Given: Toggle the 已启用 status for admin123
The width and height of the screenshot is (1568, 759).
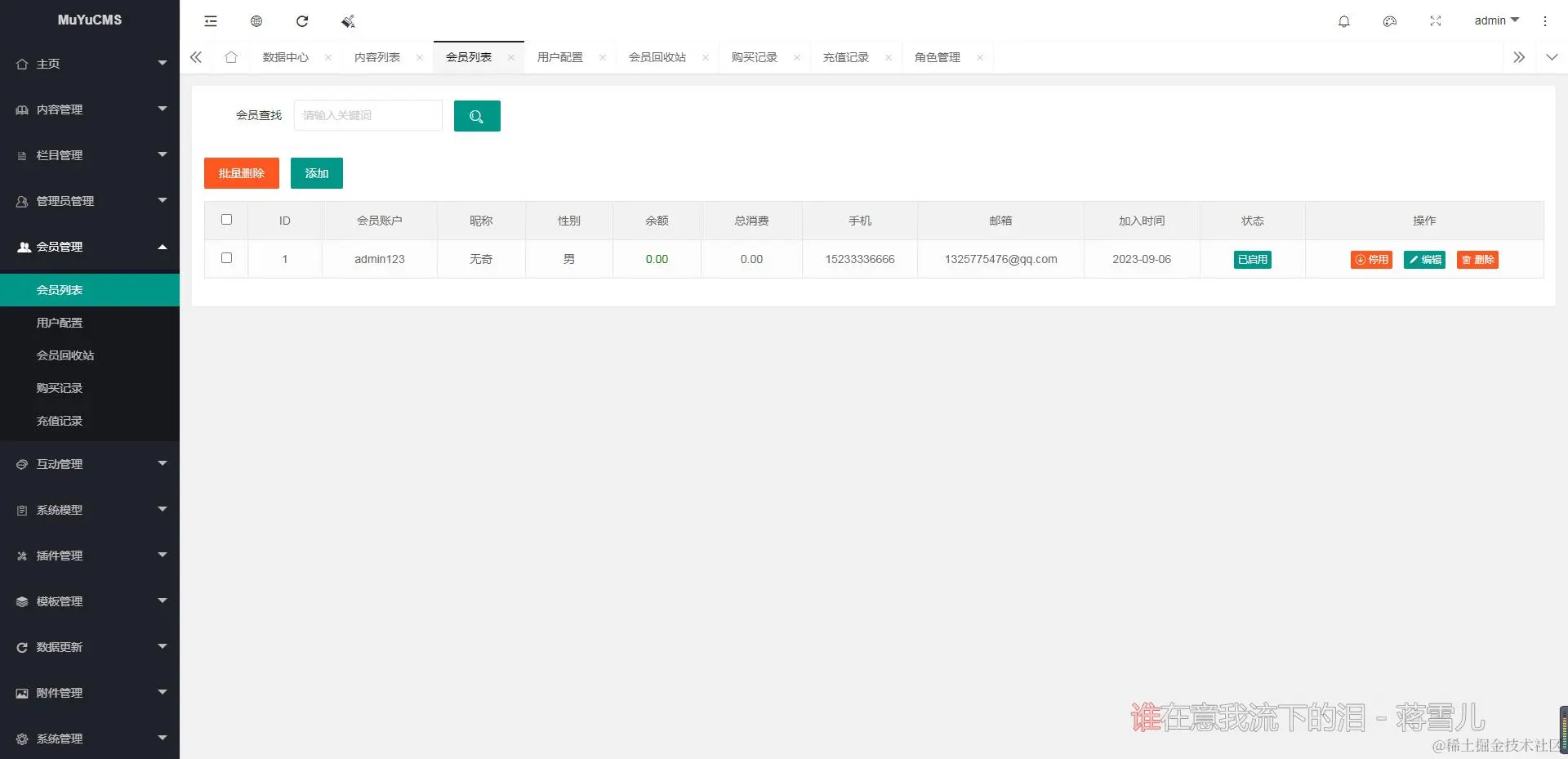Looking at the screenshot, I should coord(1252,259).
